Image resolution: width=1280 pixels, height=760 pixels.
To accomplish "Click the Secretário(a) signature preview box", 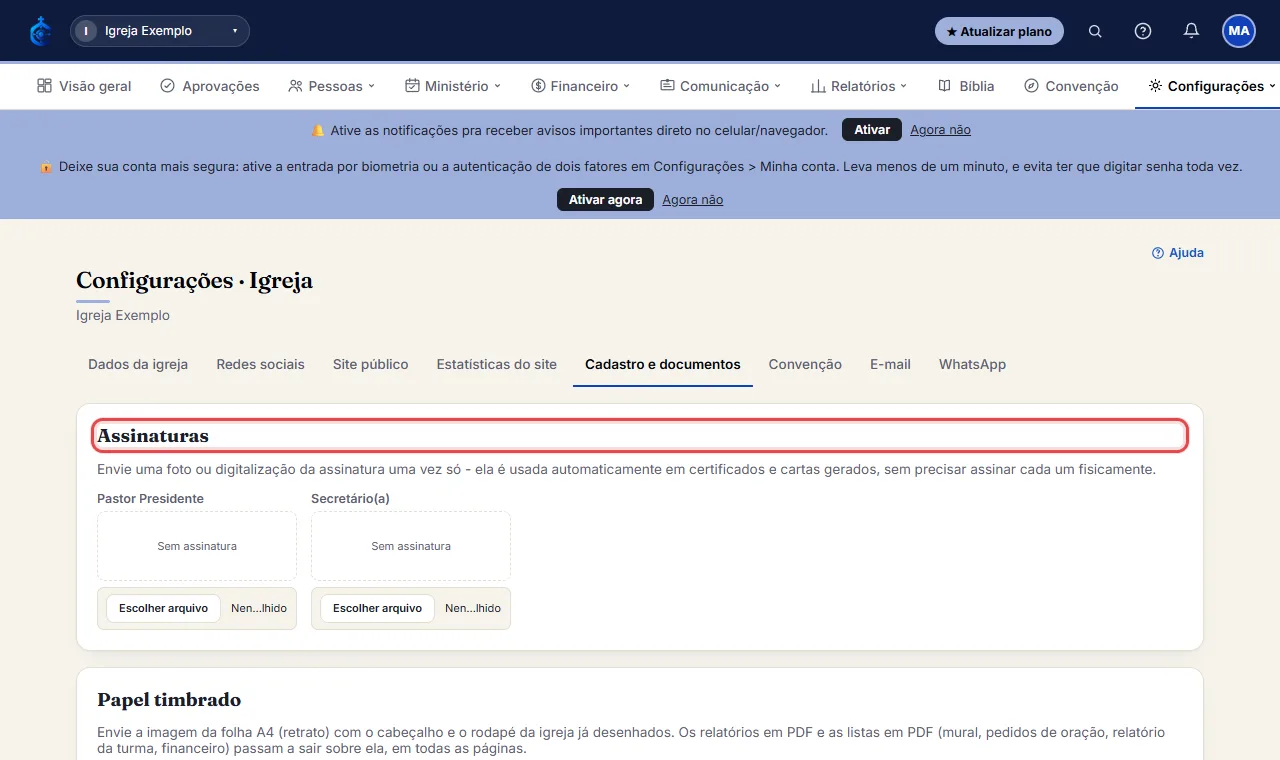I will tap(411, 546).
